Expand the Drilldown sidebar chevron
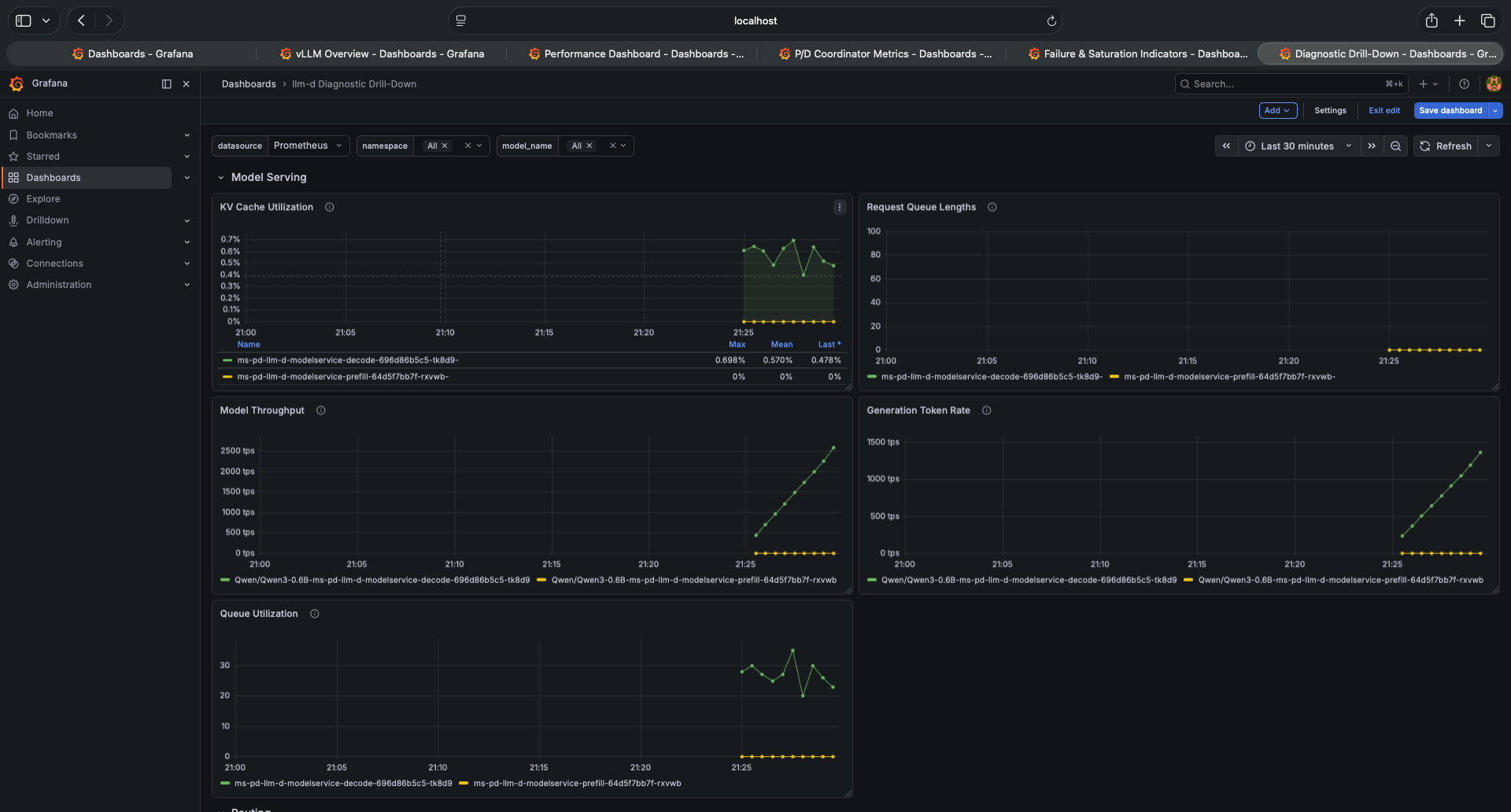1511x812 pixels. 187,220
